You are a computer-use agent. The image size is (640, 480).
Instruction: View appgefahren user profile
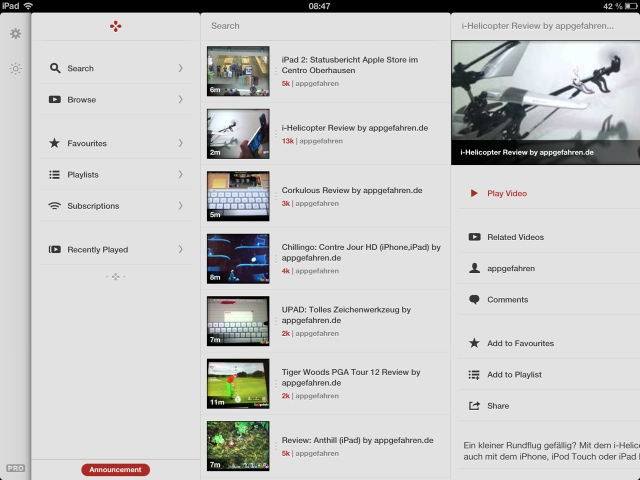coord(510,268)
